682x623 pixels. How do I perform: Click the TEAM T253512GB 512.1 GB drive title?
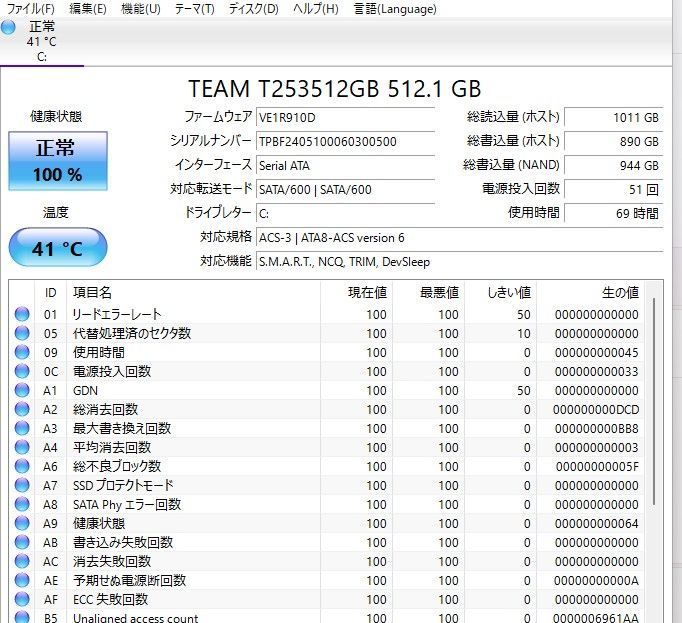(335, 89)
